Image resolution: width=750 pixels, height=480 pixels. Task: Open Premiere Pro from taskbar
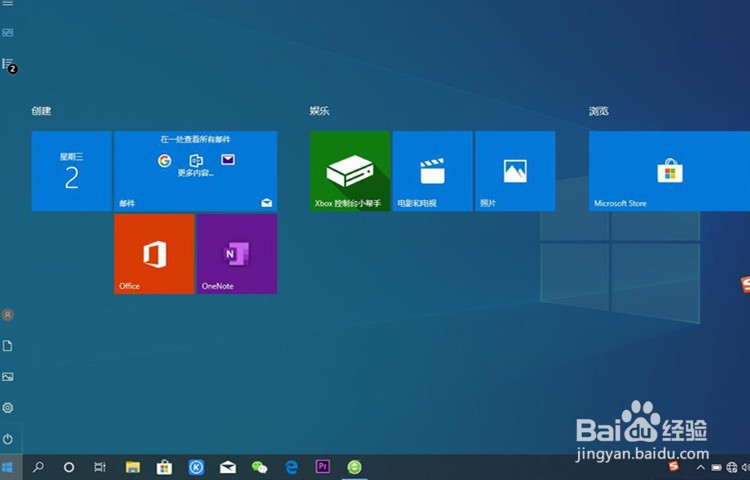323,467
